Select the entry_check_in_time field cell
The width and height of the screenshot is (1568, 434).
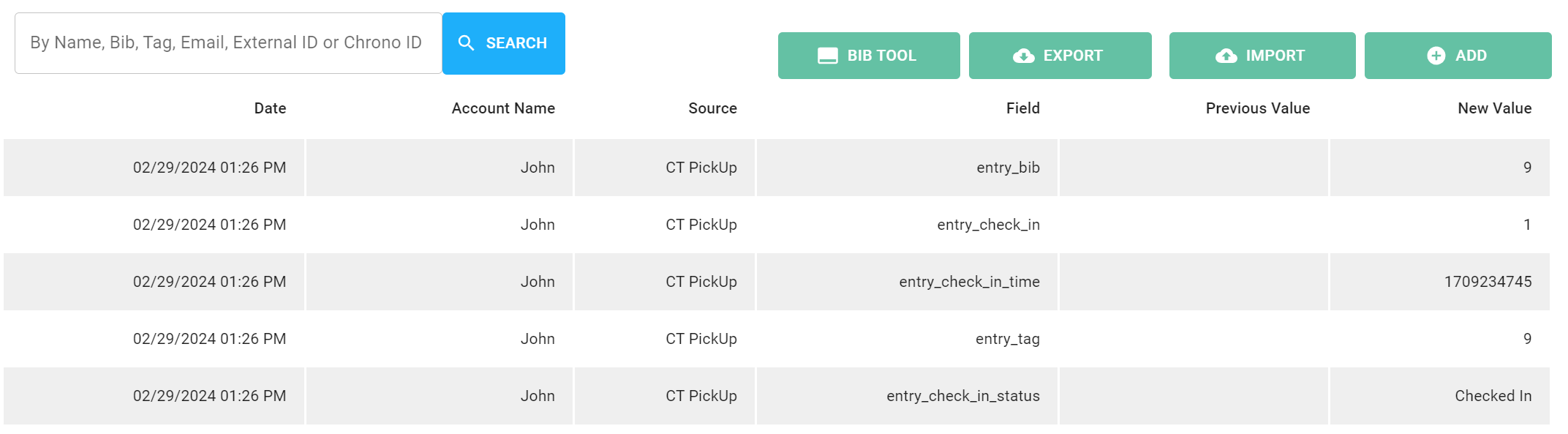(x=907, y=282)
